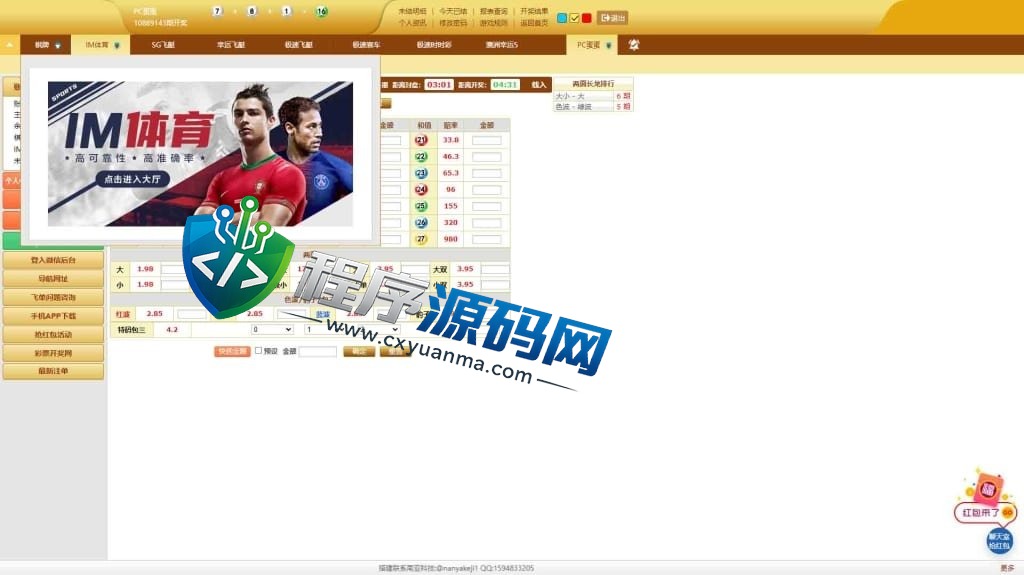Screen dimensions: 1024x575
Task: Click the 更多 link at bottom right
Action: tap(1007, 568)
